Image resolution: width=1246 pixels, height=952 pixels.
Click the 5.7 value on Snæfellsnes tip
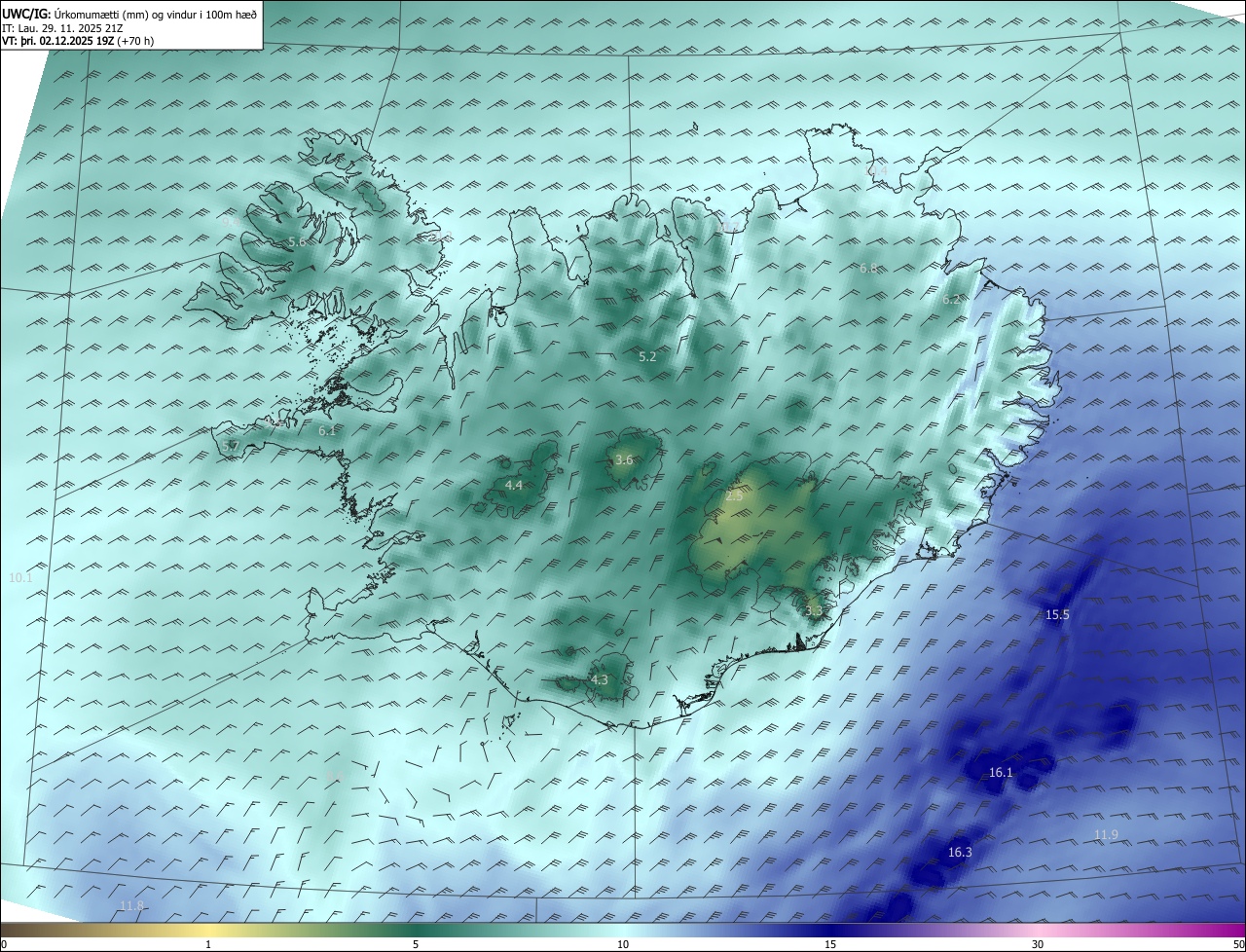pyautogui.click(x=231, y=446)
